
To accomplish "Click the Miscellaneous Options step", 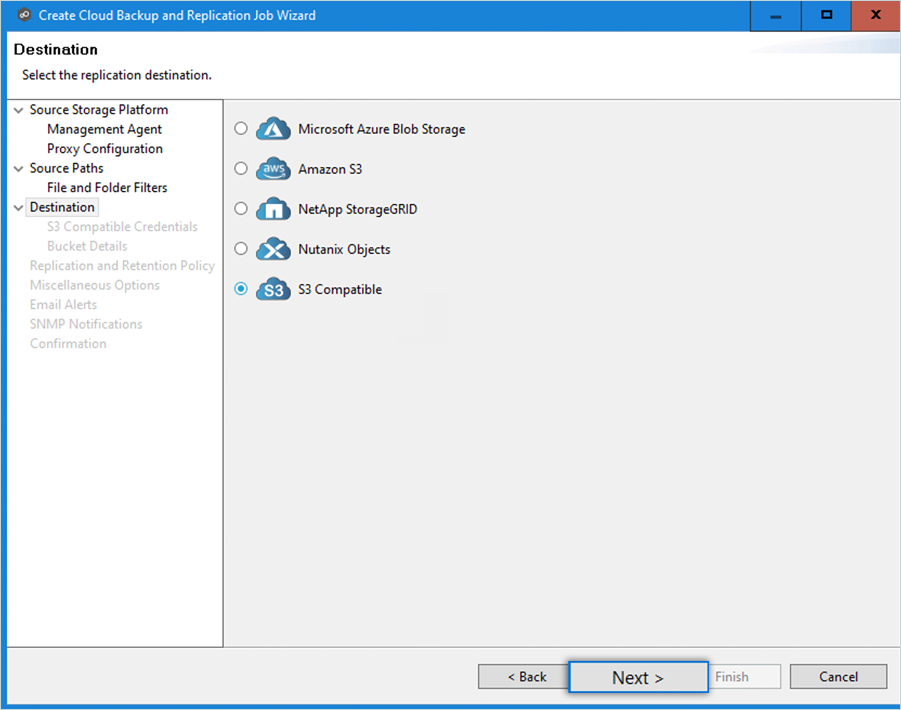I will pos(95,285).
